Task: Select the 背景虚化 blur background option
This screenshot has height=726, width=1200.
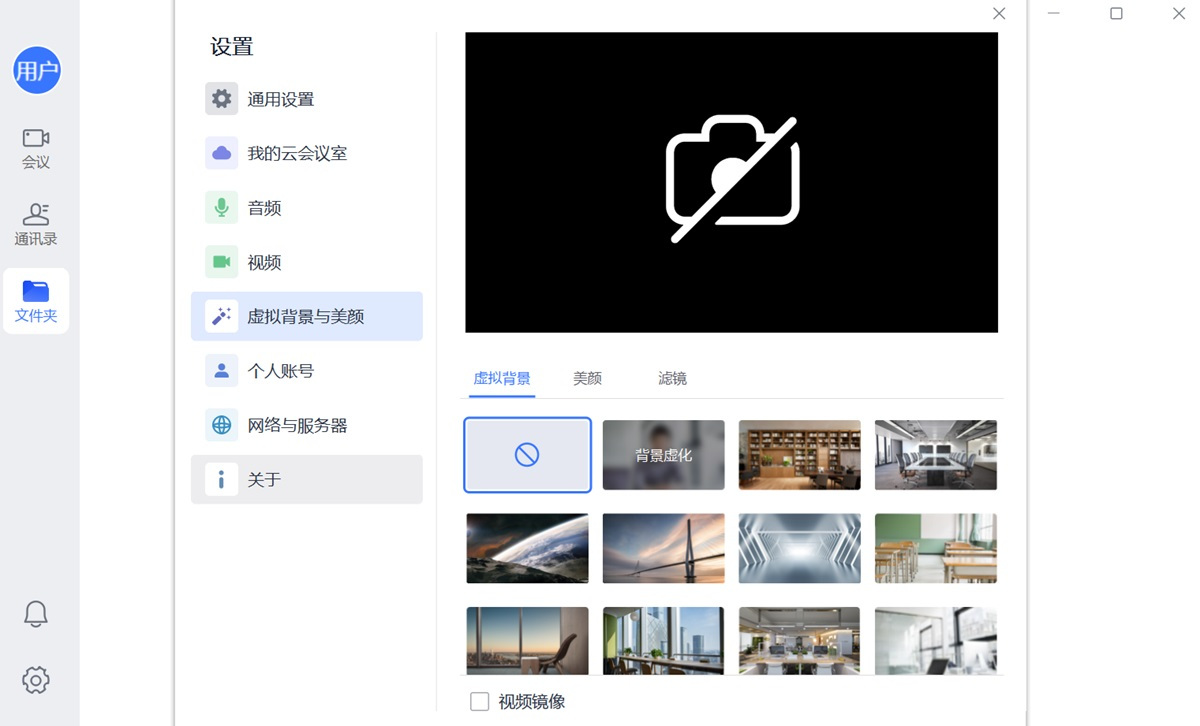Action: (663, 455)
